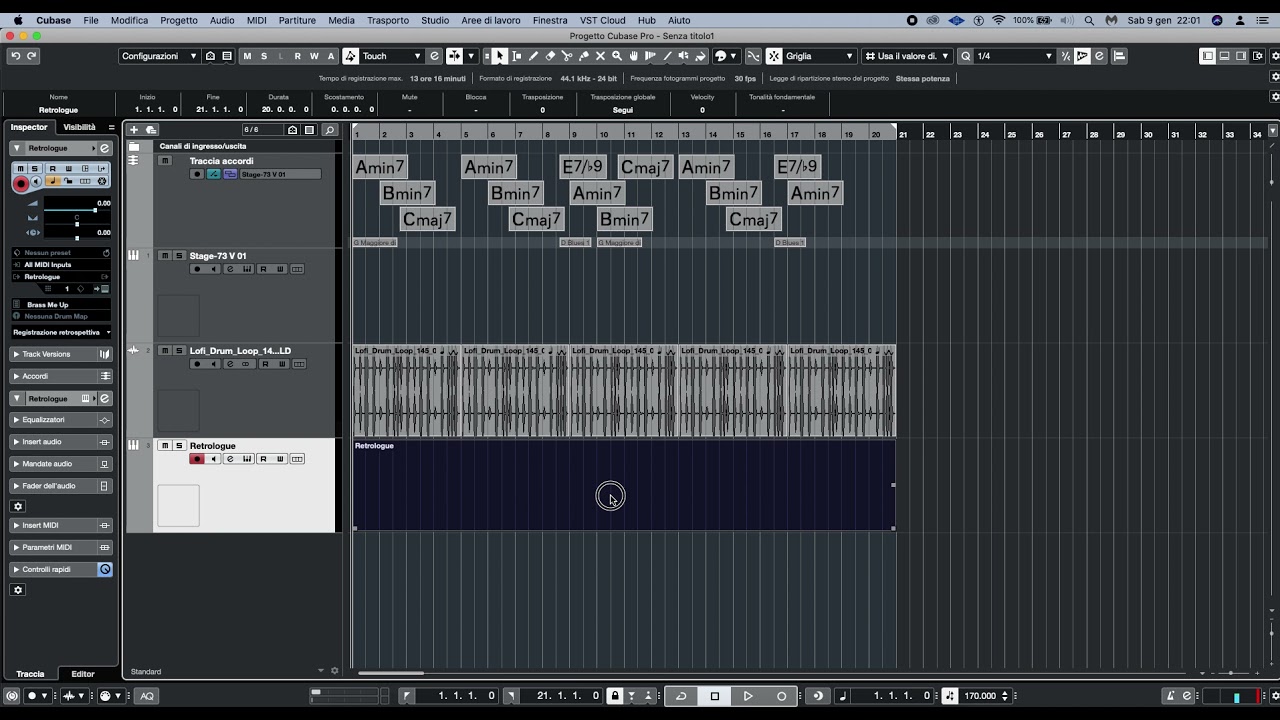Screen dimensions: 1280x720
Task: Select the Draw pencil tool
Action: pyautogui.click(x=533, y=56)
